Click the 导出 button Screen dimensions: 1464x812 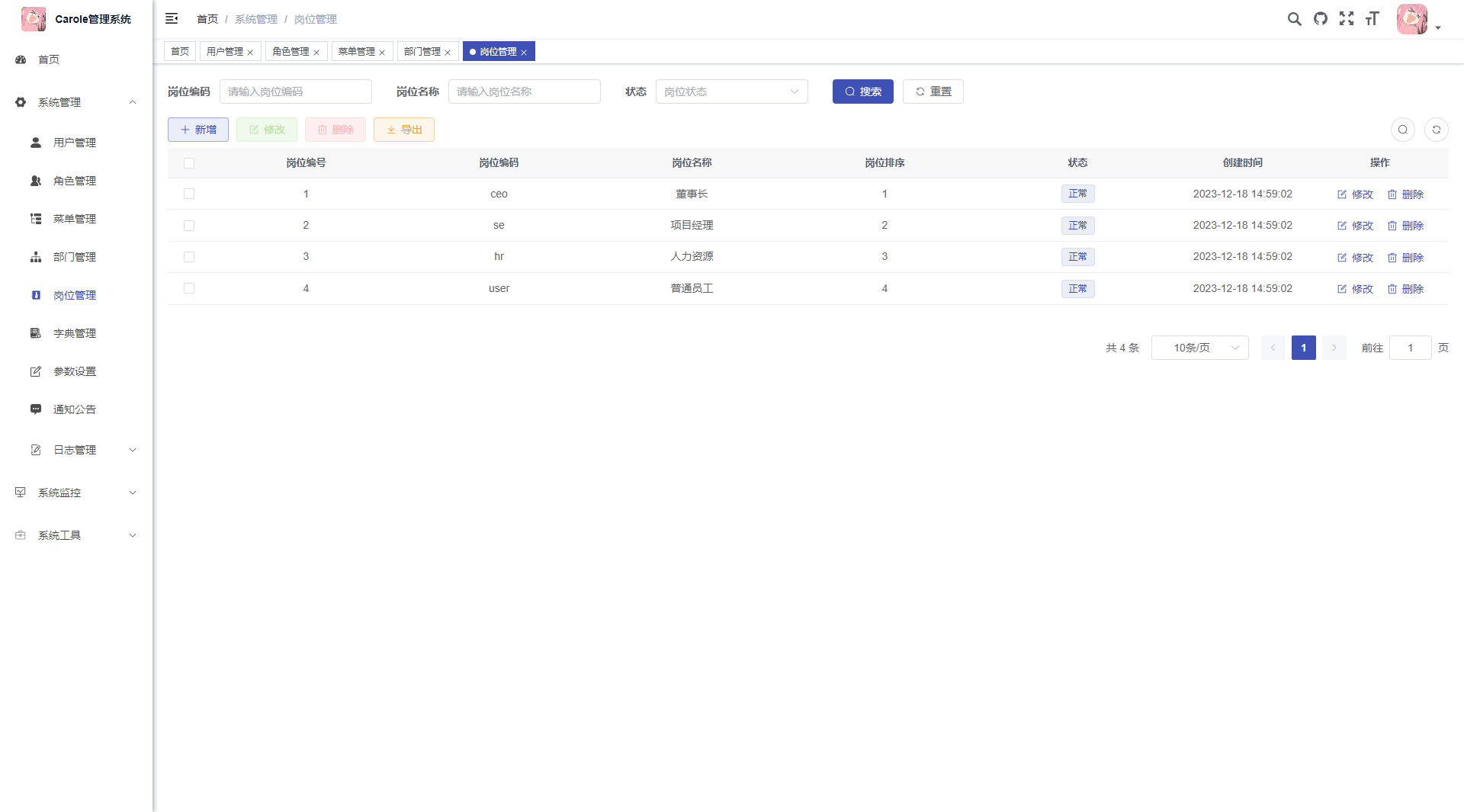[x=404, y=130]
